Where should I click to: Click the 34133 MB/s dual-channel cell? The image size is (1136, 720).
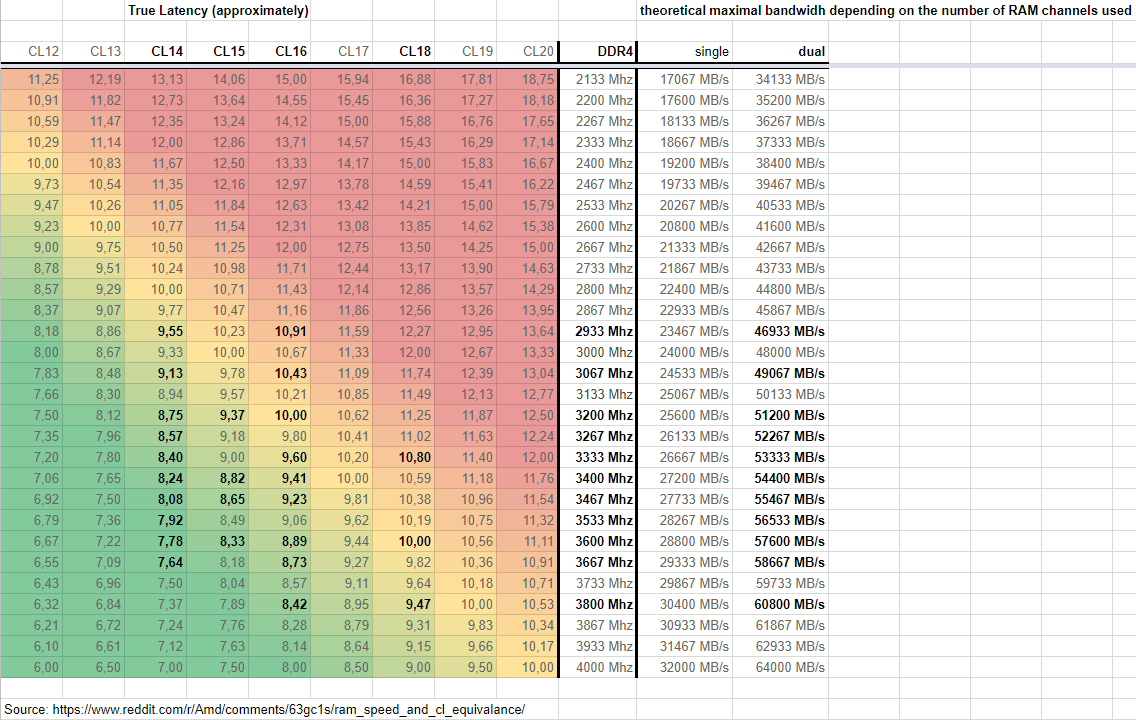click(x=780, y=79)
